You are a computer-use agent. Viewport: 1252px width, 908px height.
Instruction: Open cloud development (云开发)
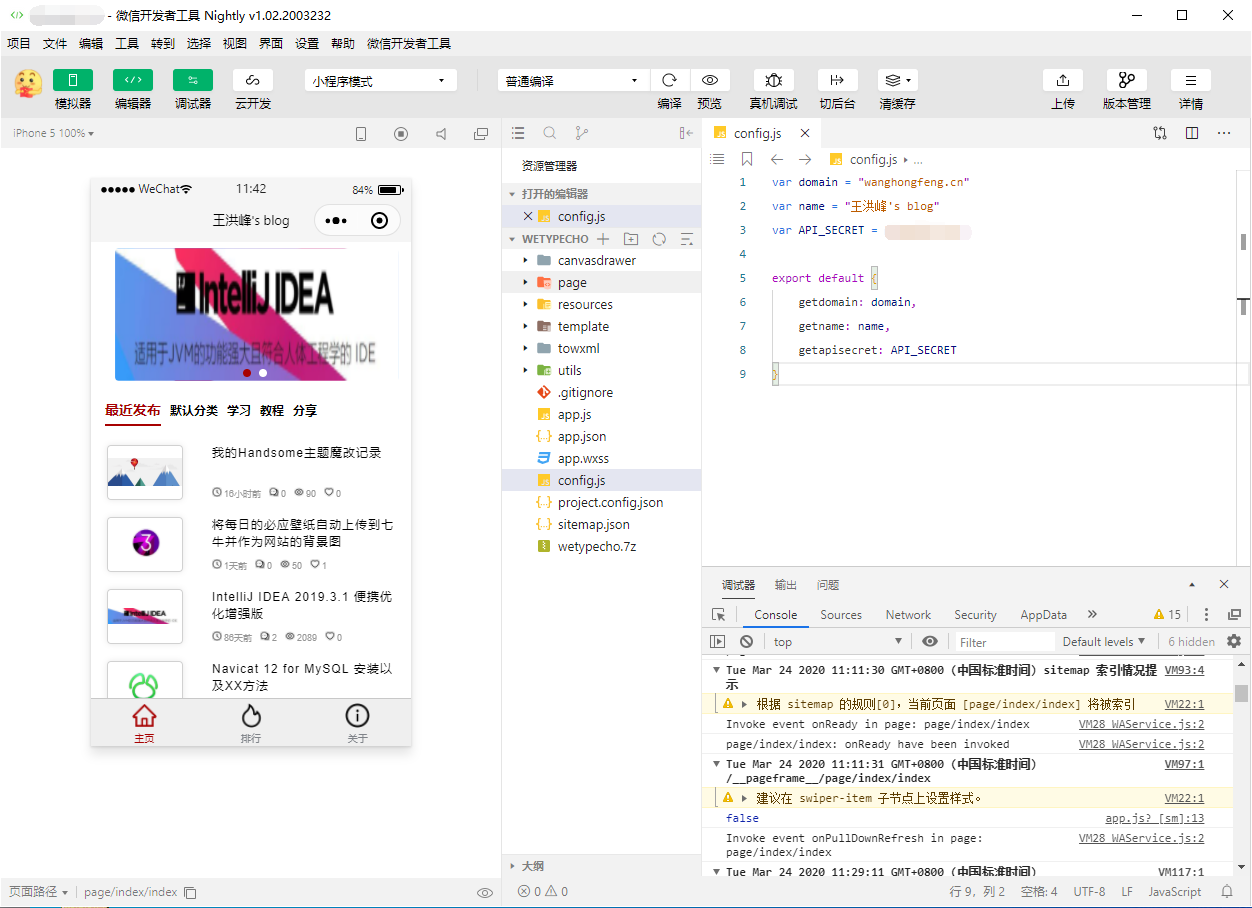pyautogui.click(x=253, y=81)
